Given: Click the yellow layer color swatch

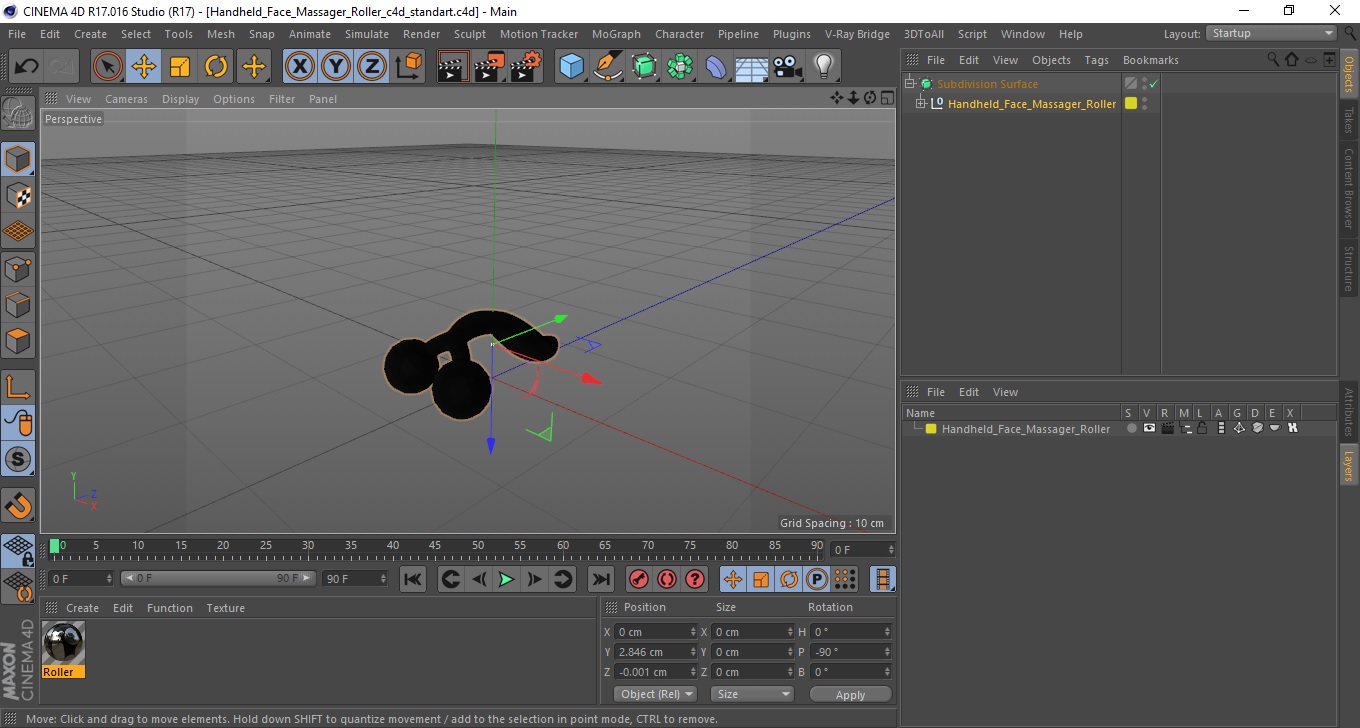Looking at the screenshot, I should tap(931, 429).
